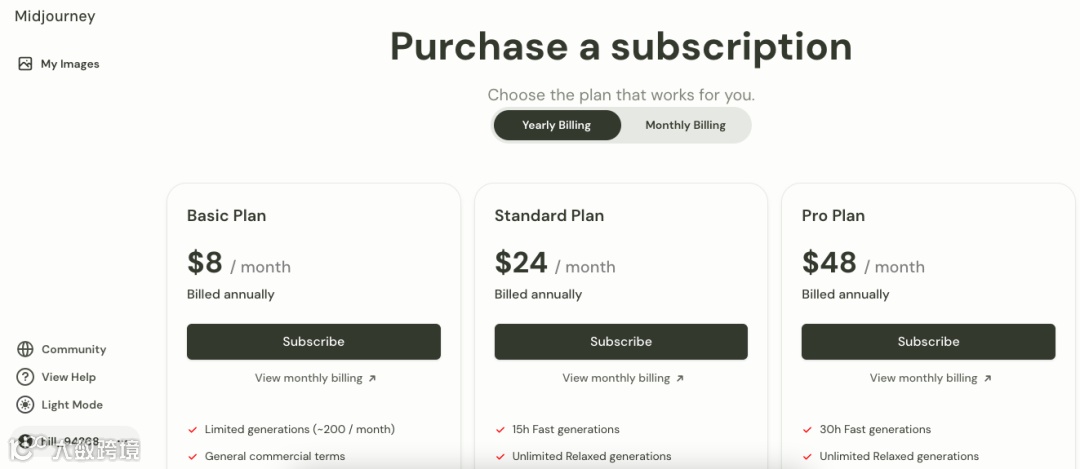Image resolution: width=1080 pixels, height=469 pixels.
Task: Open View Help link
Action: tap(69, 377)
